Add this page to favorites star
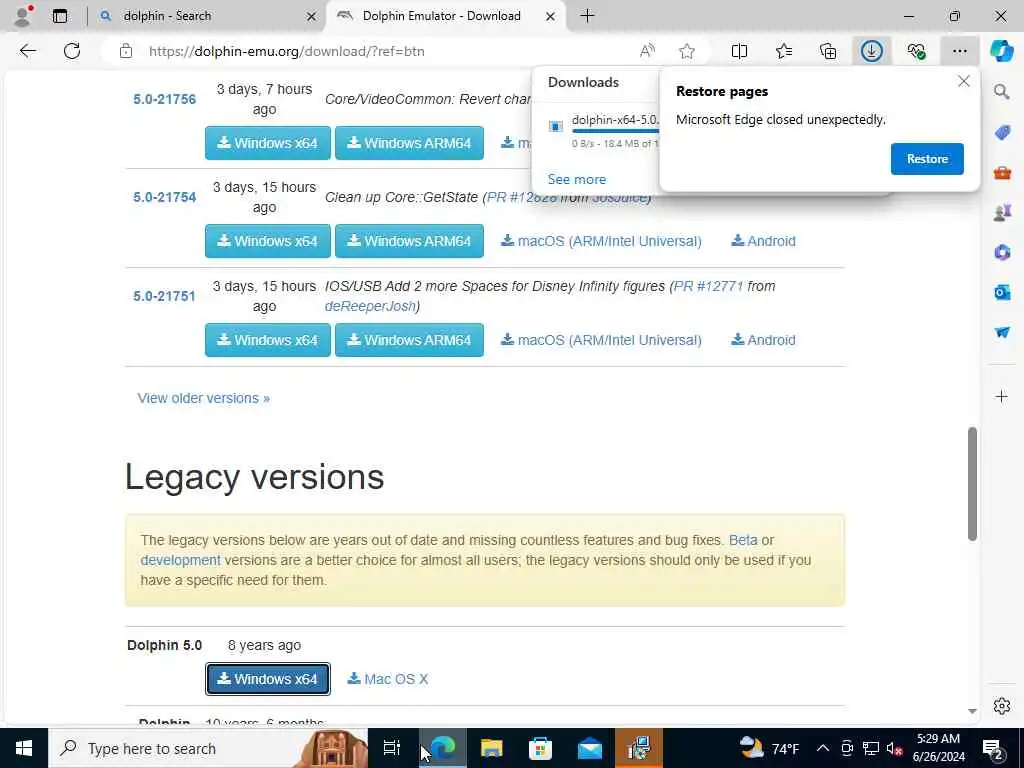 click(686, 51)
